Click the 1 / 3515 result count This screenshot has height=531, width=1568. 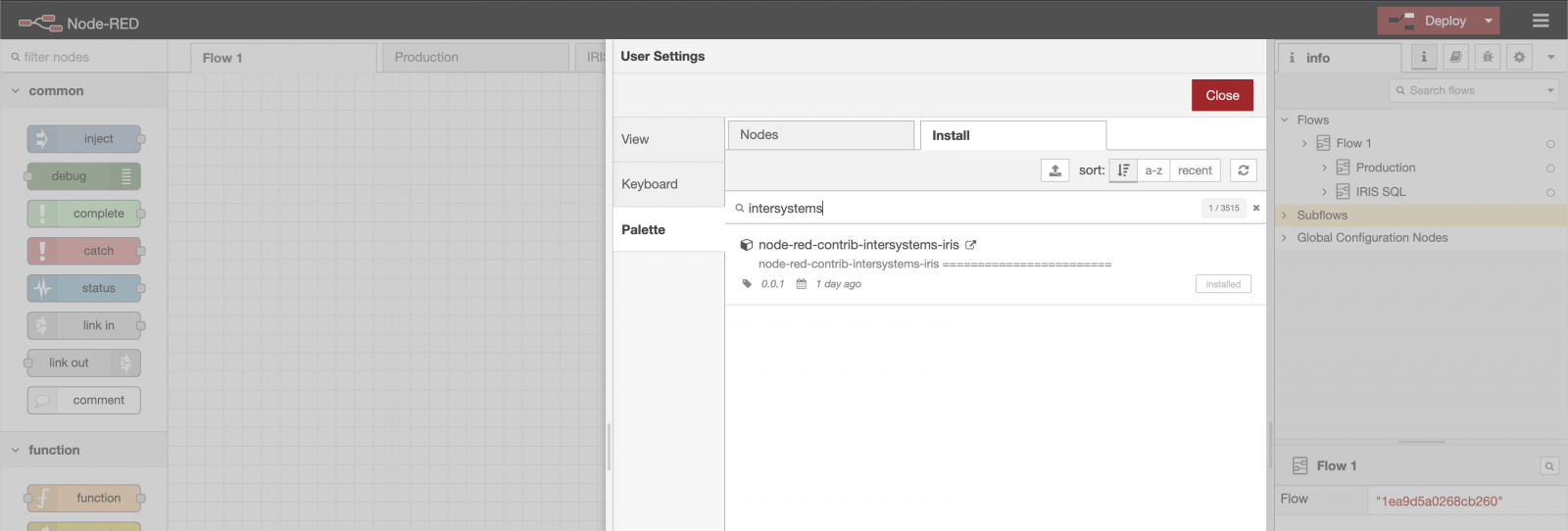pos(1224,208)
